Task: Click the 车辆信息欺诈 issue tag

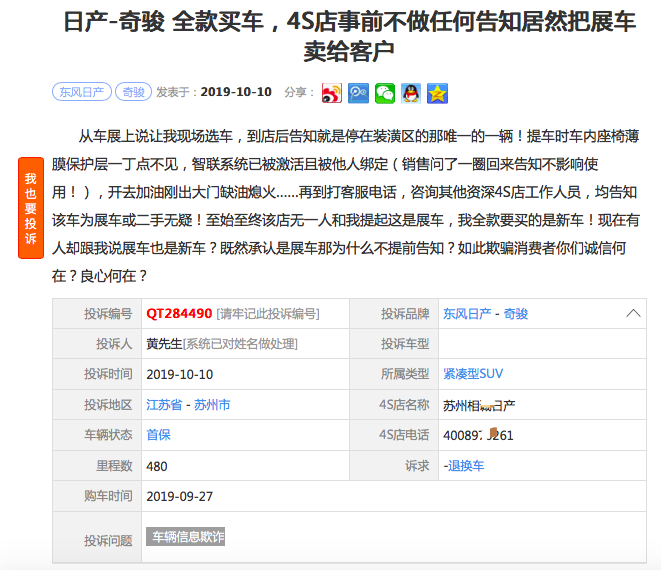Action: pyautogui.click(x=186, y=537)
